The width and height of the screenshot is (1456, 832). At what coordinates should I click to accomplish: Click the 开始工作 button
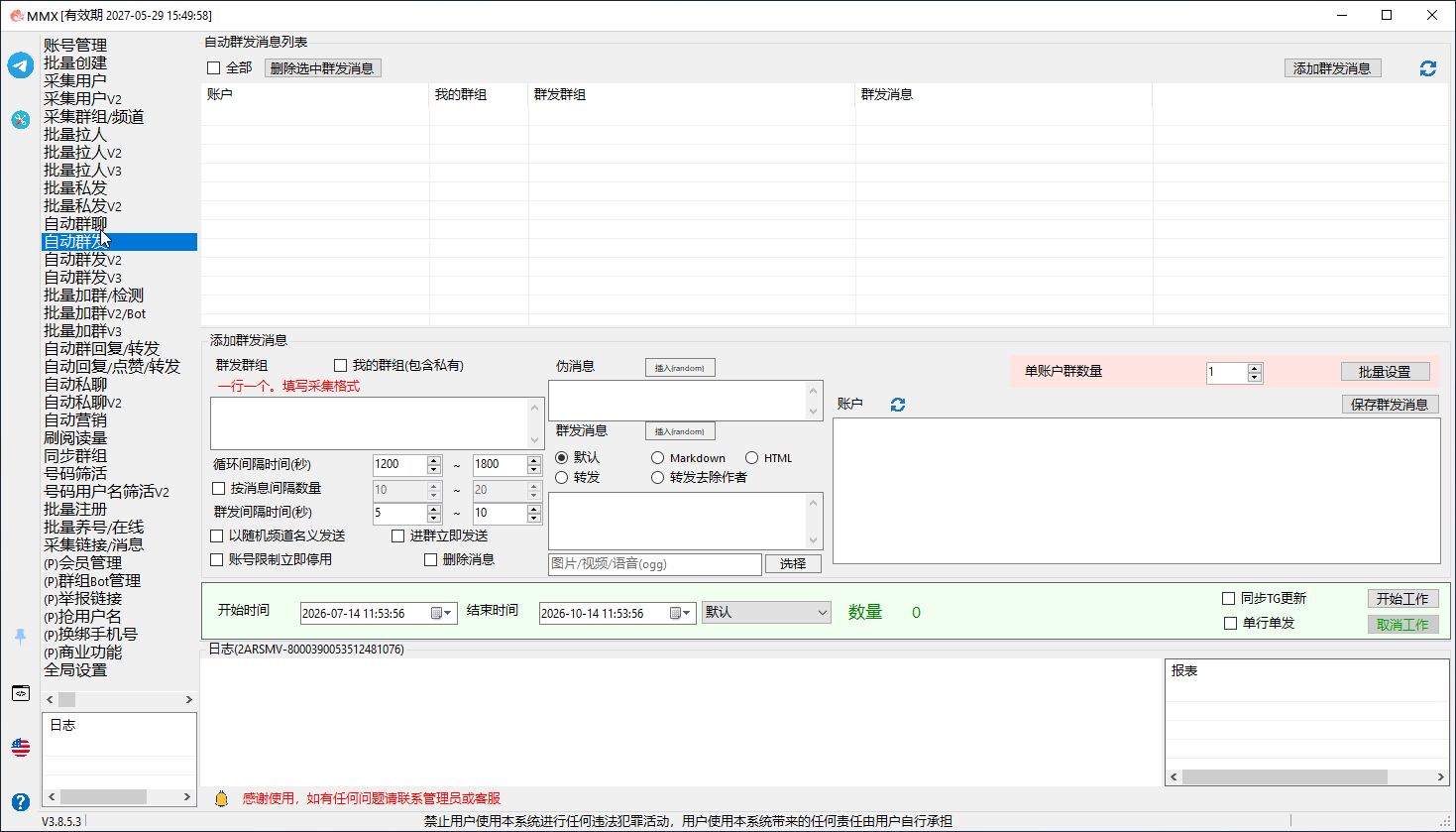[x=1402, y=599]
